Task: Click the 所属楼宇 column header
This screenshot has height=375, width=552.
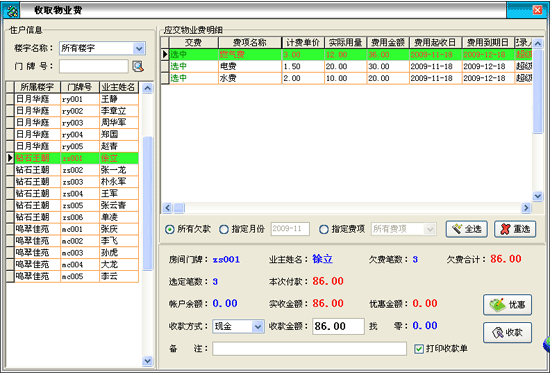Action: [37, 87]
